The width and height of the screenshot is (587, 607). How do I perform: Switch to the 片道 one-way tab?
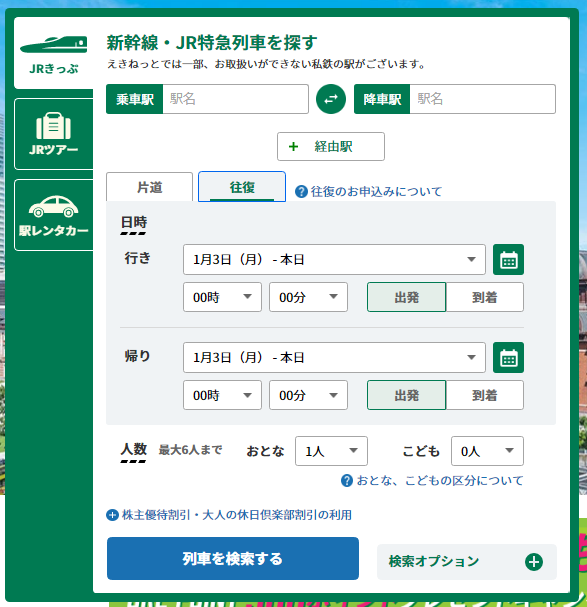149,187
